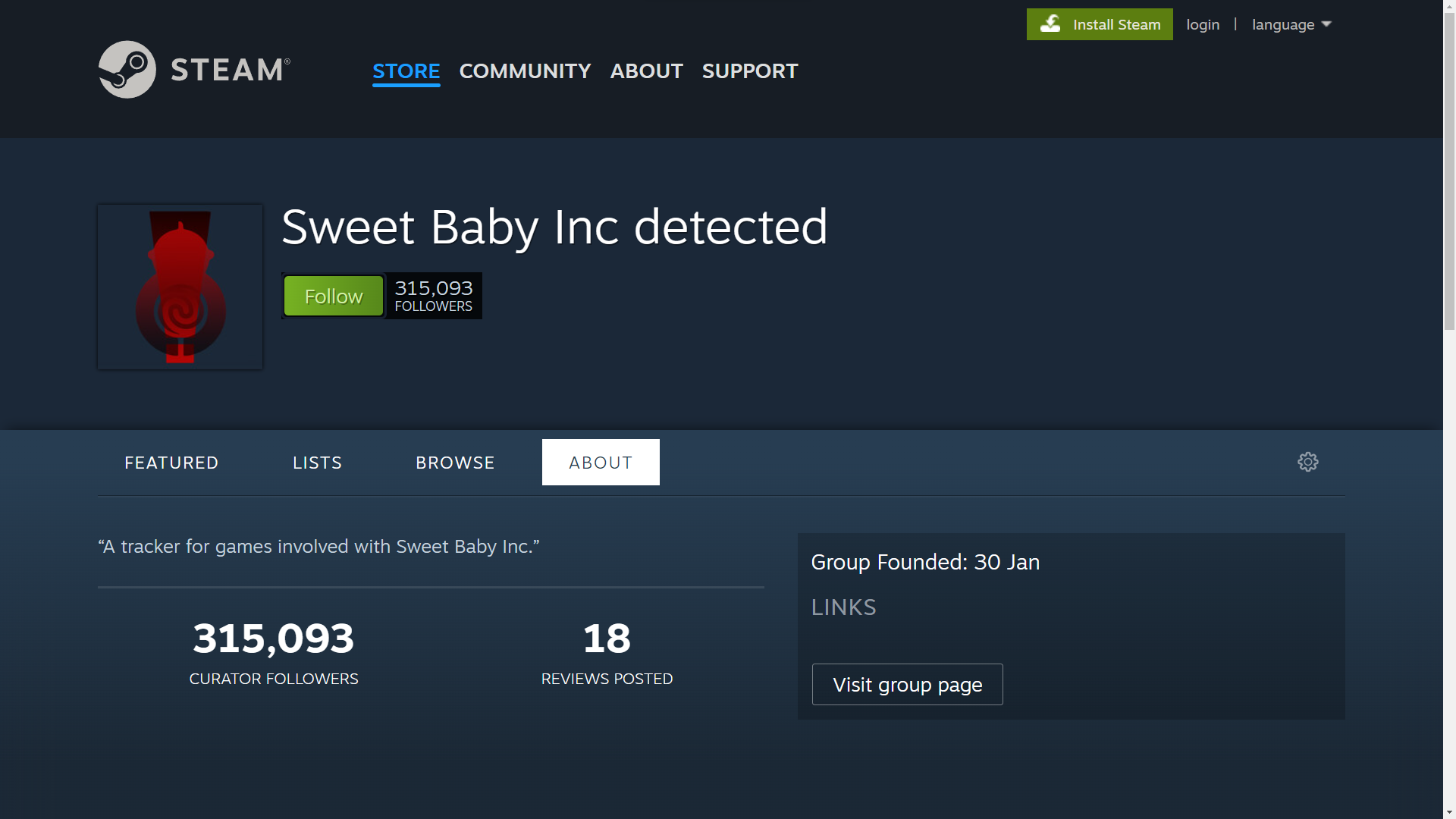The height and width of the screenshot is (819, 1456).
Task: Open the SUPPORT menu
Action: 749,71
